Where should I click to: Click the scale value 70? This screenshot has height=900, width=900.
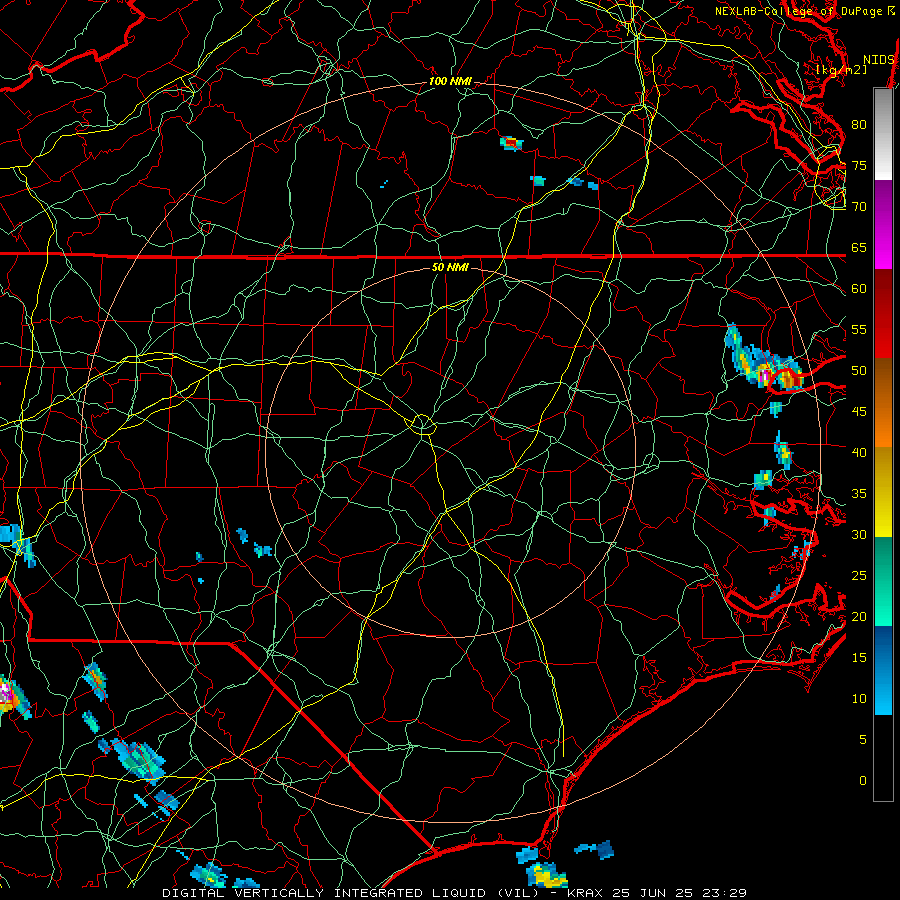coord(859,207)
